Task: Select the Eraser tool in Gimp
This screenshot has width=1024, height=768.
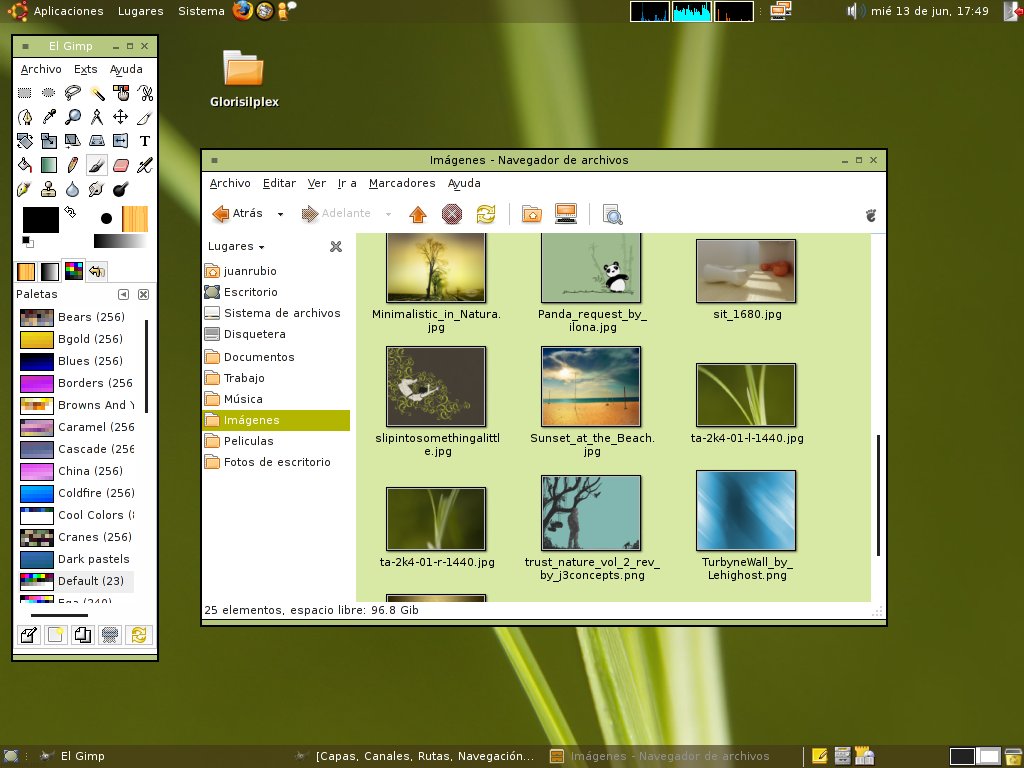Action: (x=121, y=165)
